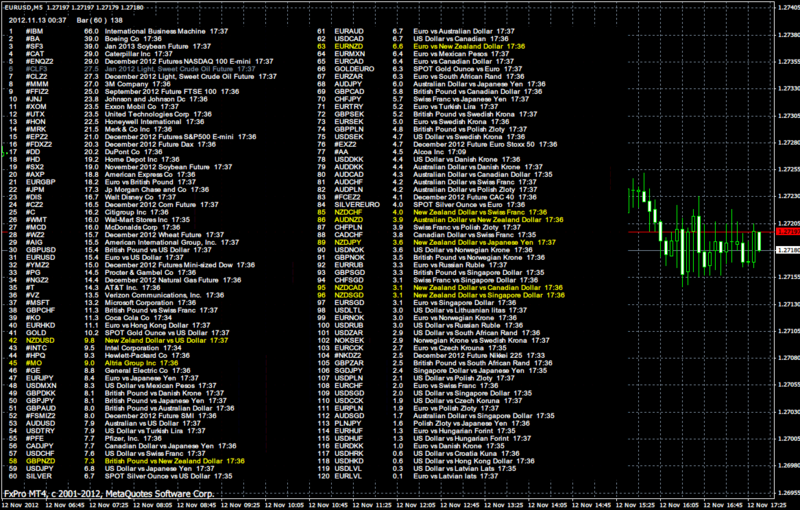Select the yellow 'EURNZD' symbol

pos(348,46)
